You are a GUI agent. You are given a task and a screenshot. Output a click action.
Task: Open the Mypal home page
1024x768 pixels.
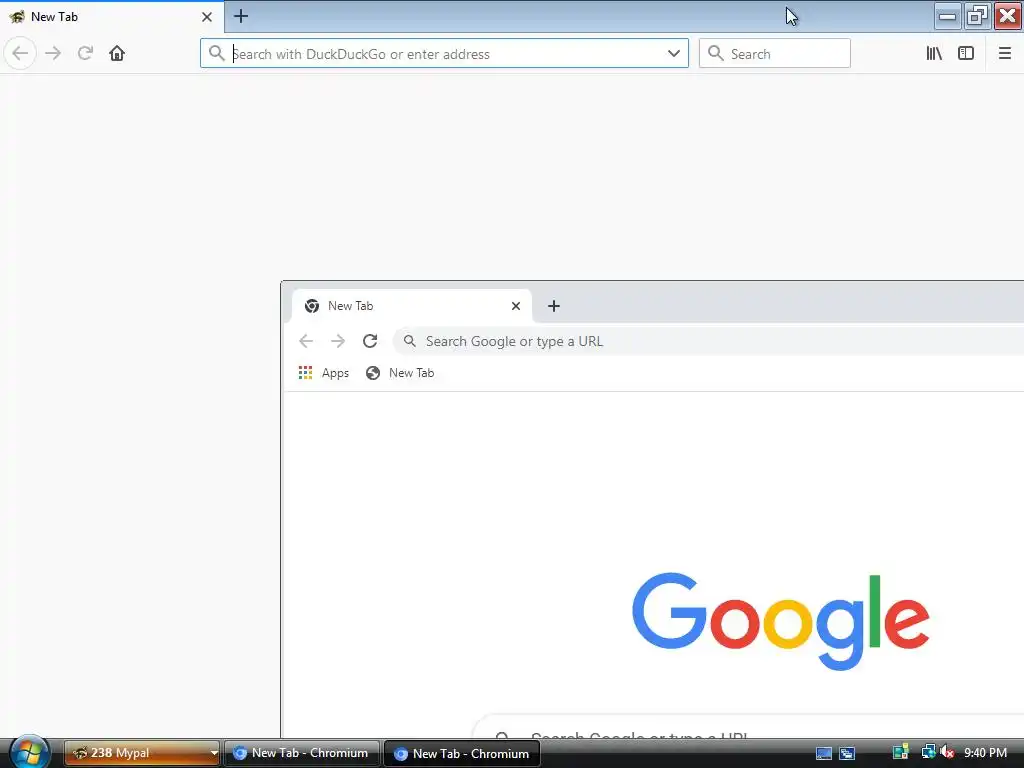click(117, 53)
